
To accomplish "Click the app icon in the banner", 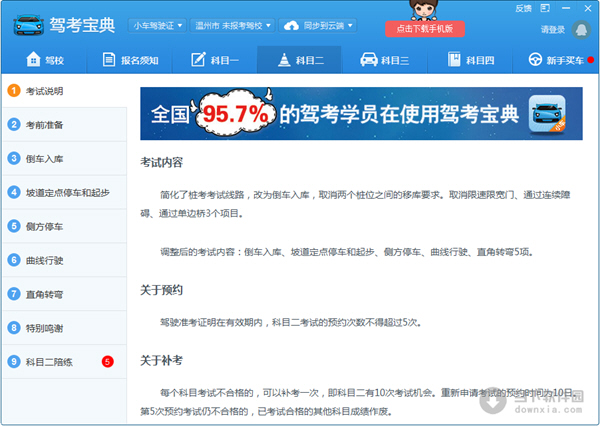I will tap(547, 114).
